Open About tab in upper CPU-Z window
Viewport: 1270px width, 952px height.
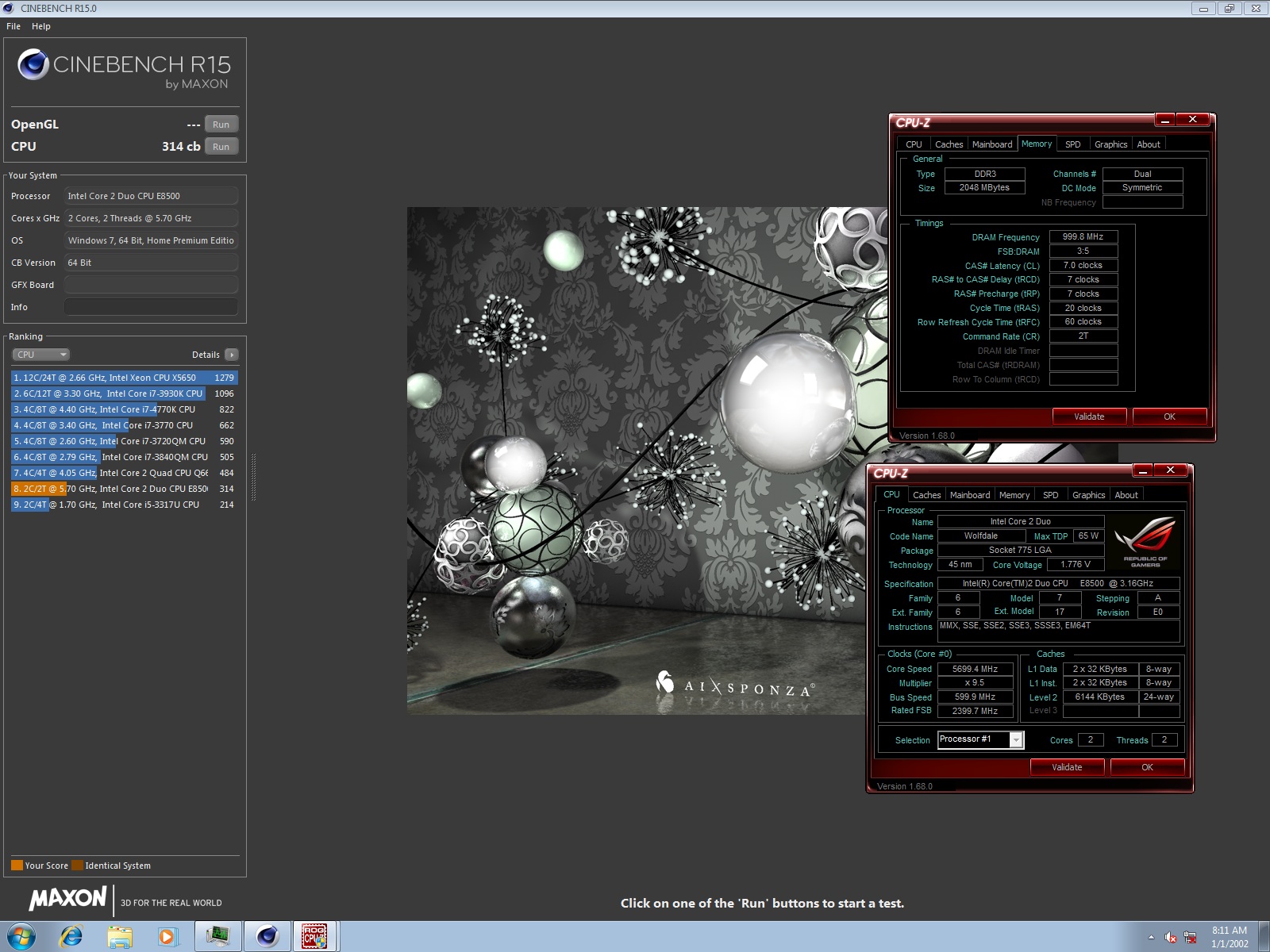pyautogui.click(x=1148, y=144)
